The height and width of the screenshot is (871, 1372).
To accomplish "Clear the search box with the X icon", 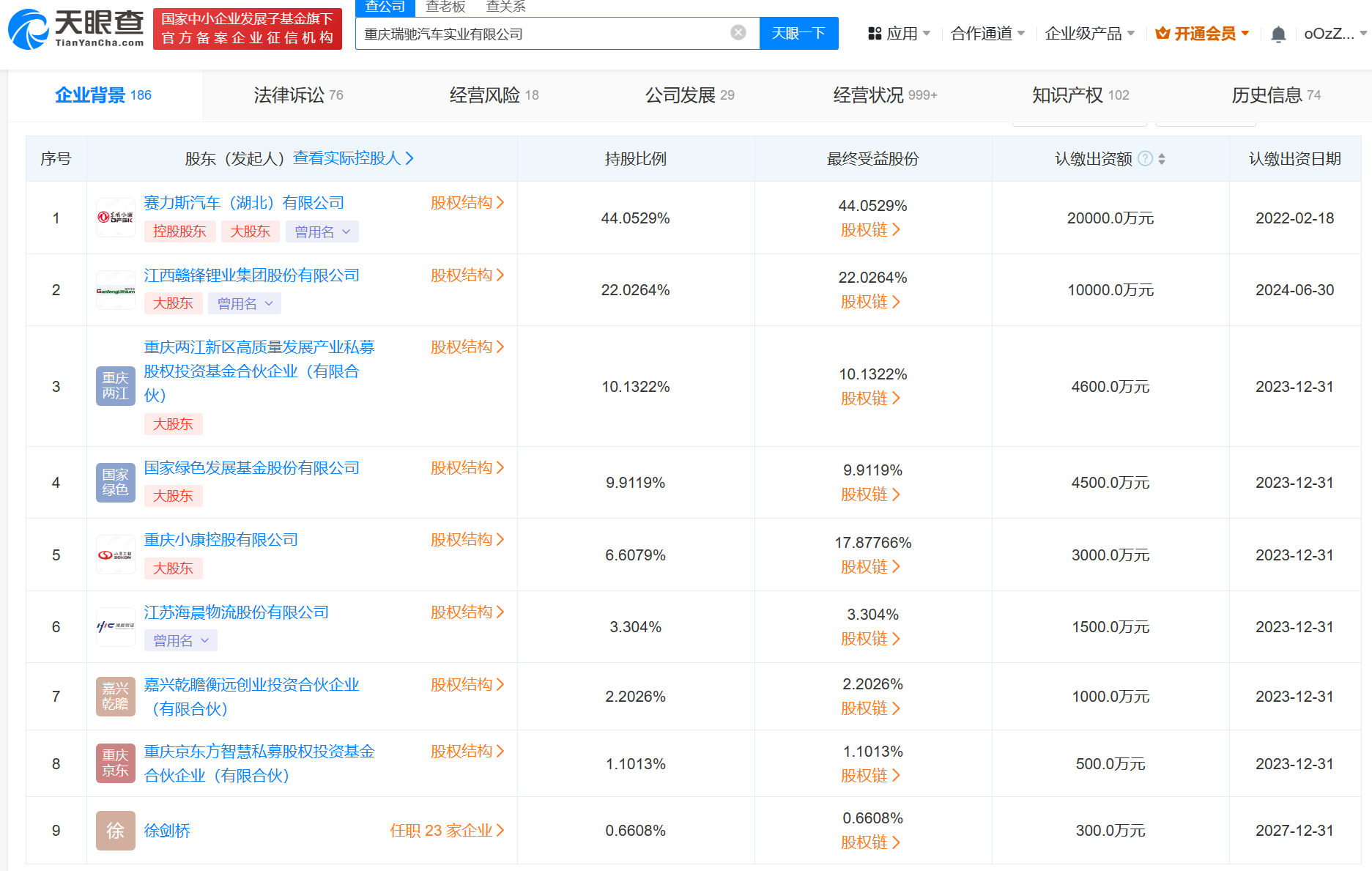I will pos(738,32).
